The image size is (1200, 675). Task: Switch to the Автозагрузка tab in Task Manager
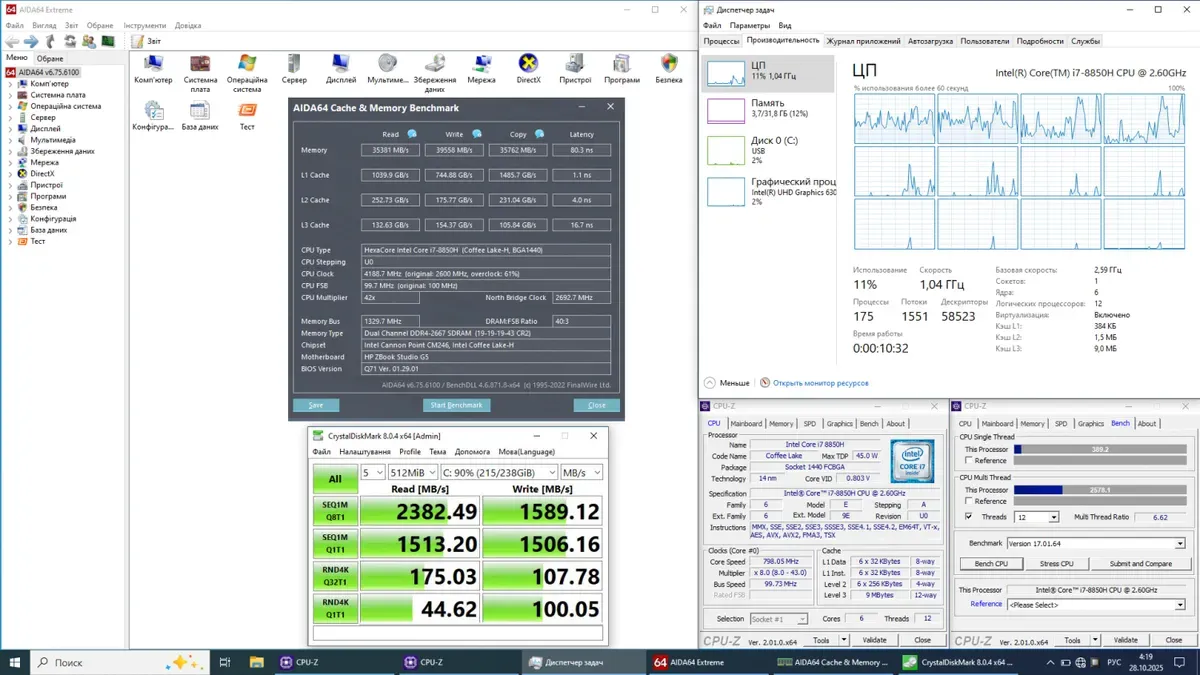(x=930, y=41)
